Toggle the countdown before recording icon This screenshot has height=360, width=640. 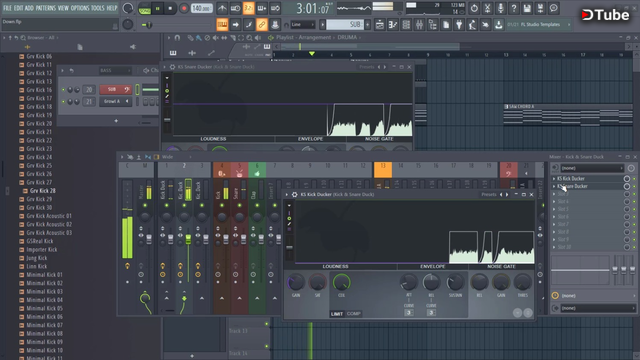(x=249, y=8)
